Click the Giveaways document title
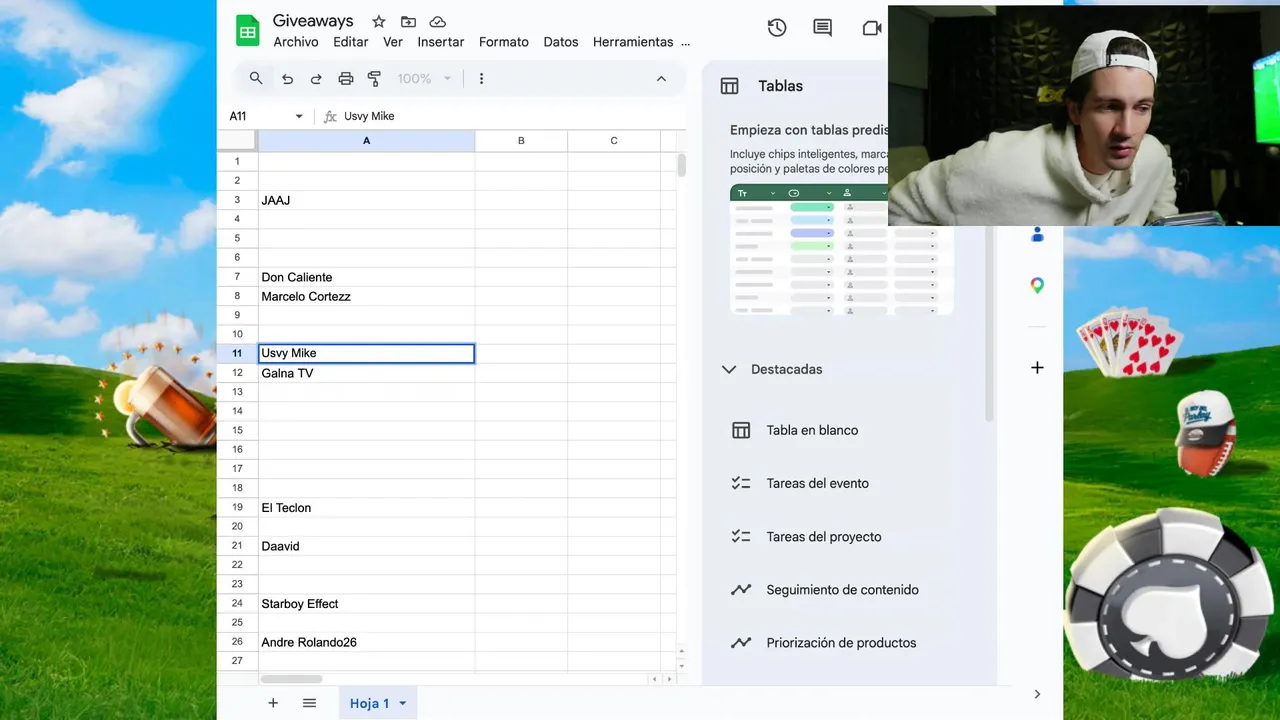Viewport: 1280px width, 720px height. click(313, 21)
